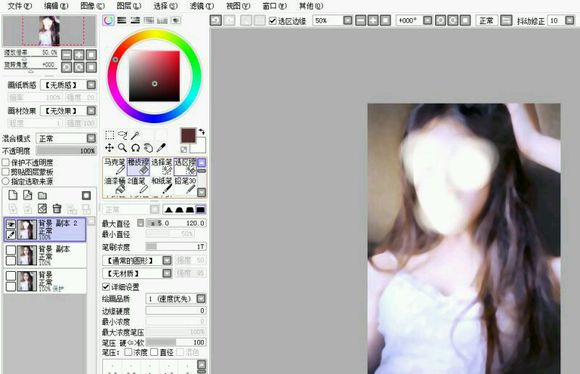Create a new layer folder

coord(43,195)
